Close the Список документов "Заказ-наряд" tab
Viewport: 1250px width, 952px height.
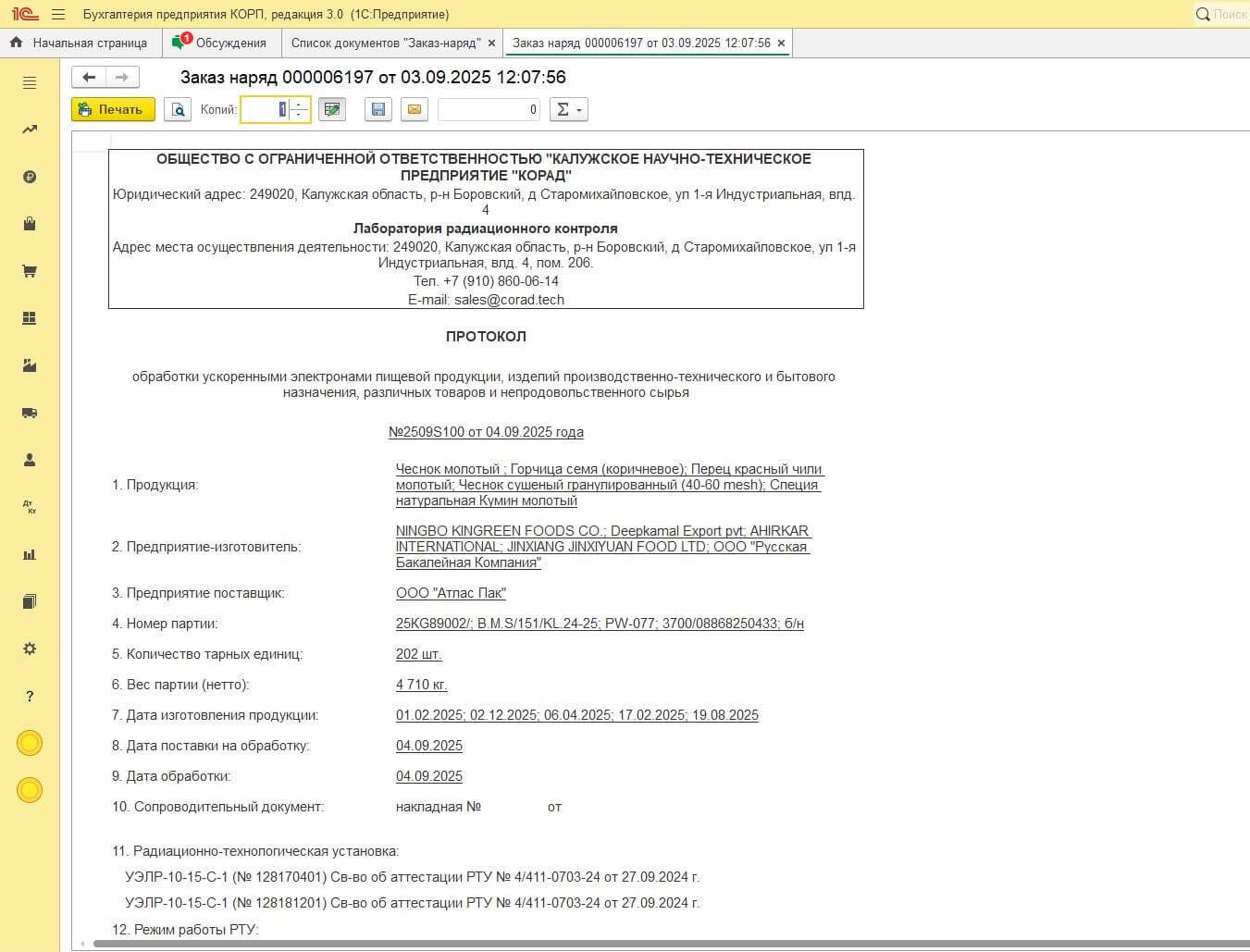pos(492,43)
